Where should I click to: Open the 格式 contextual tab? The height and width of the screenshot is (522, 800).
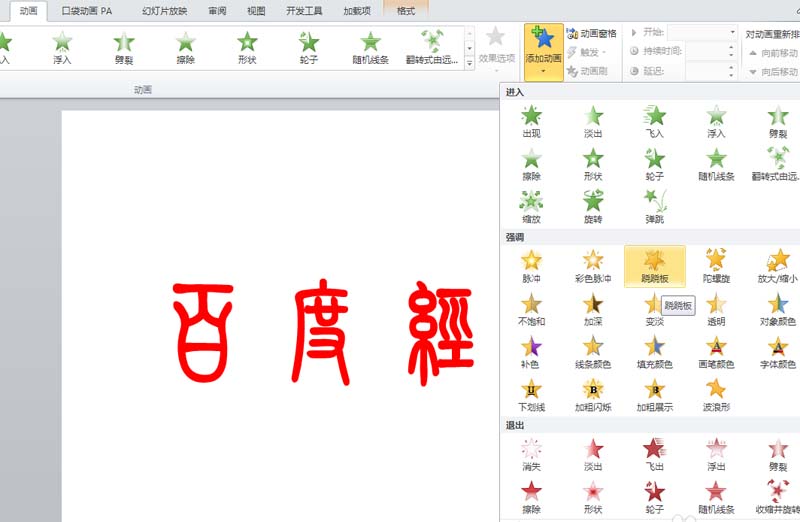pos(406,11)
